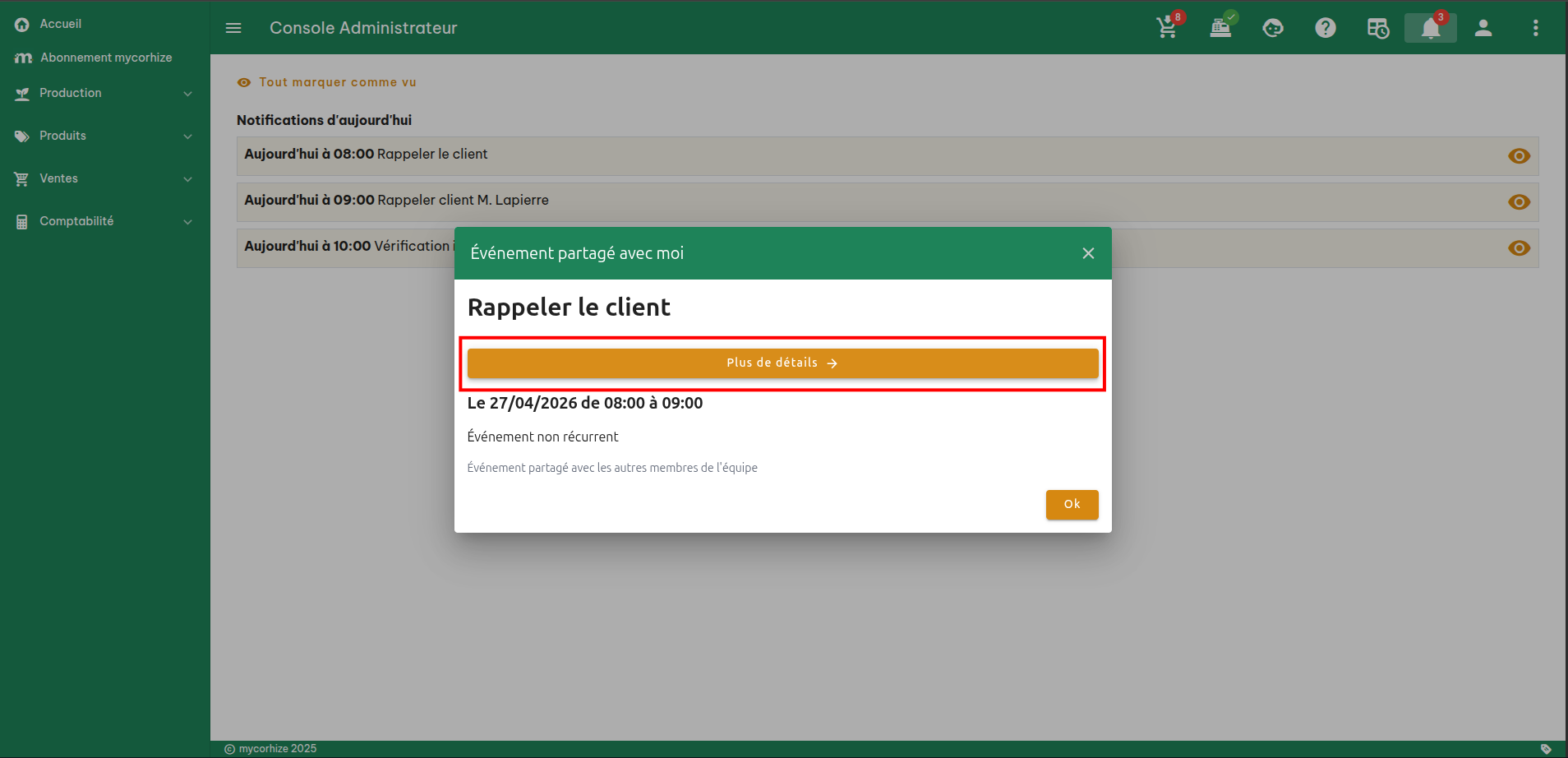1568x758 pixels.
Task: Open the user account profile icon
Action: (x=1483, y=28)
